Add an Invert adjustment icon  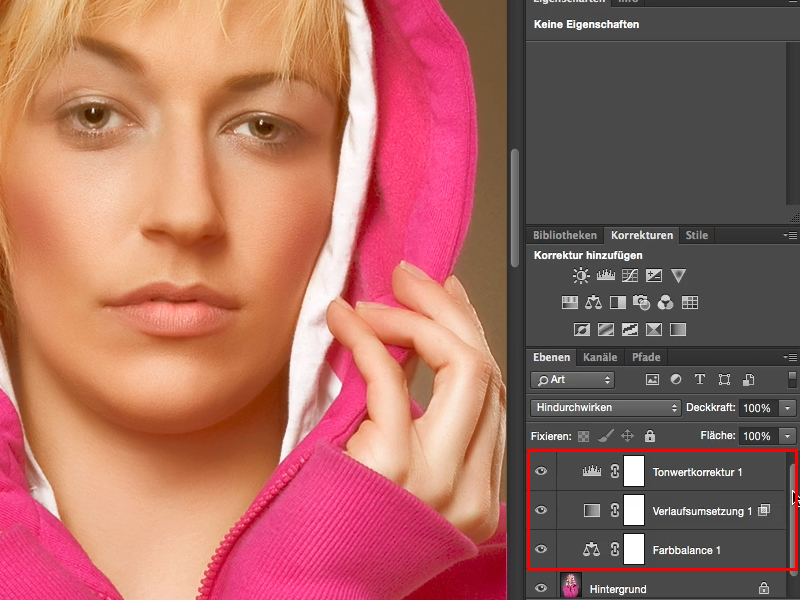582,330
